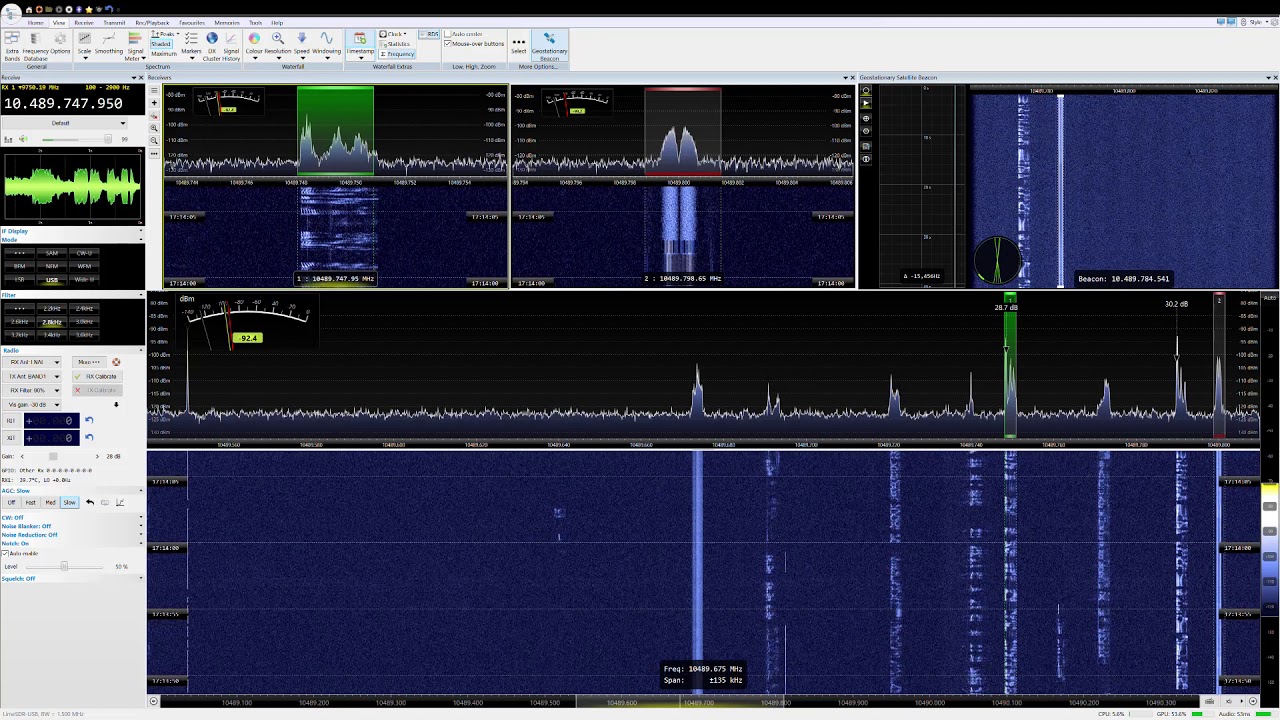The height and width of the screenshot is (720, 1280).
Task: Open Extra Bands in the General group
Action: pos(12,46)
